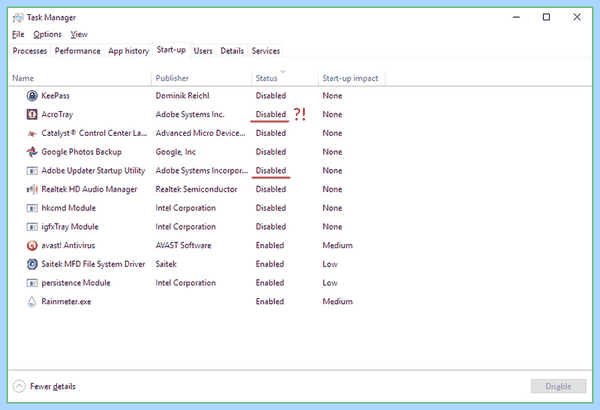Click publisher Adobe Systems Inc.
This screenshot has height=410, width=600.
click(190, 114)
